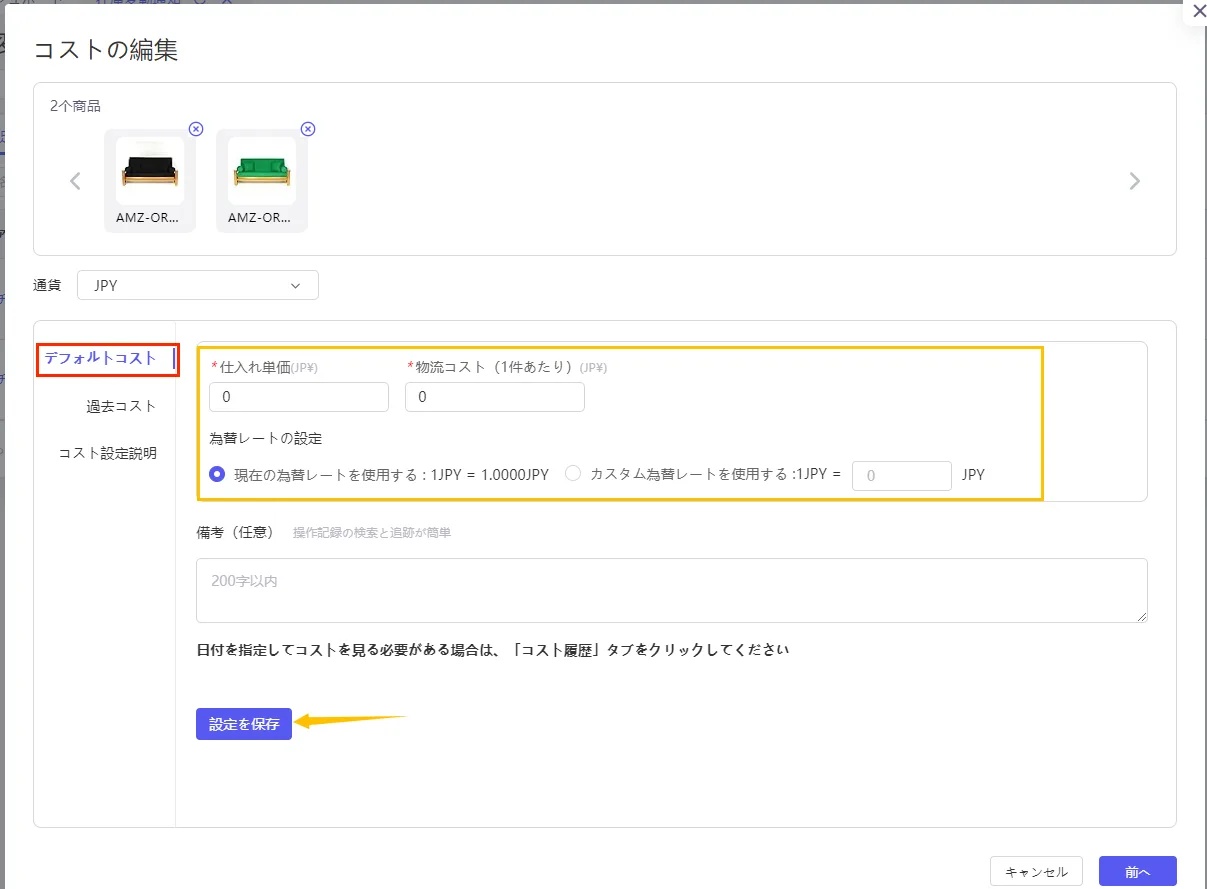
Task: Remove the green sofa product
Action: 308,129
